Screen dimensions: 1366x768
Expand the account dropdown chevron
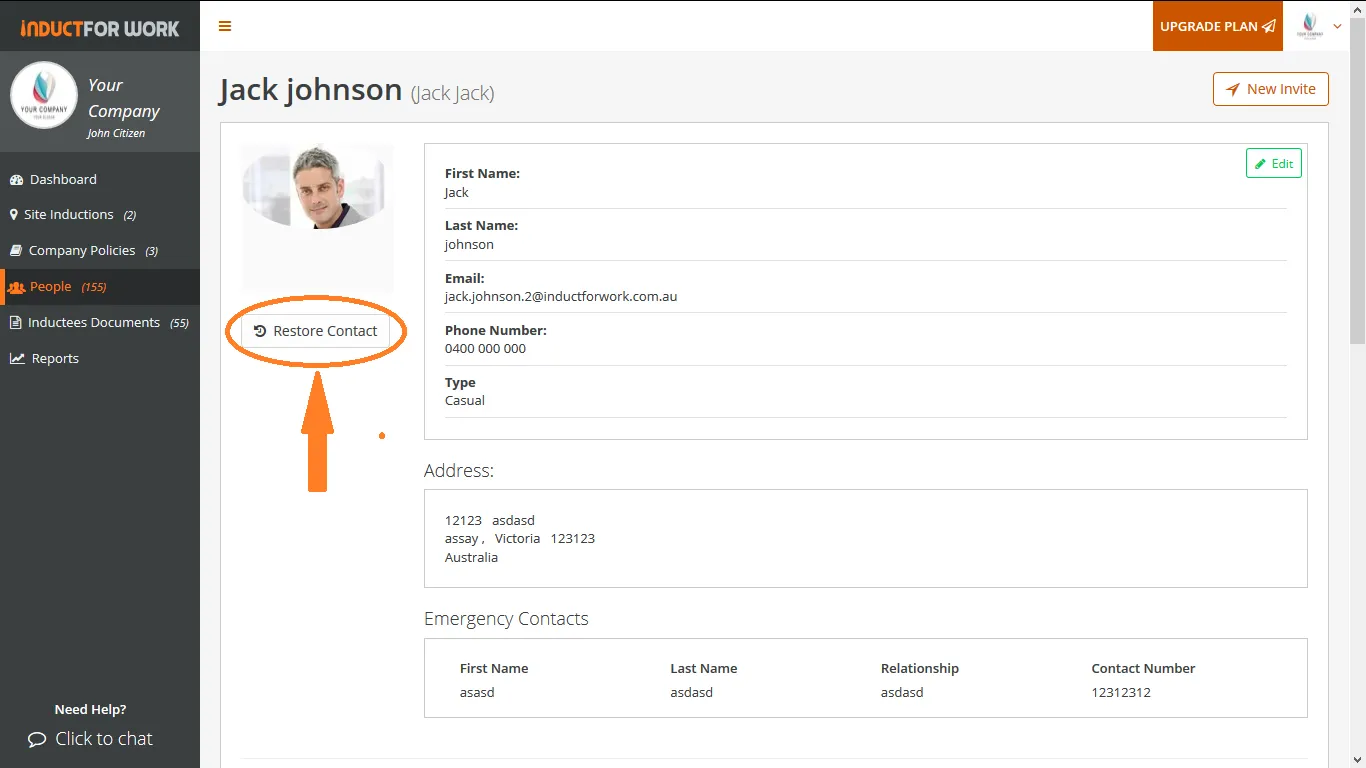point(1338,27)
